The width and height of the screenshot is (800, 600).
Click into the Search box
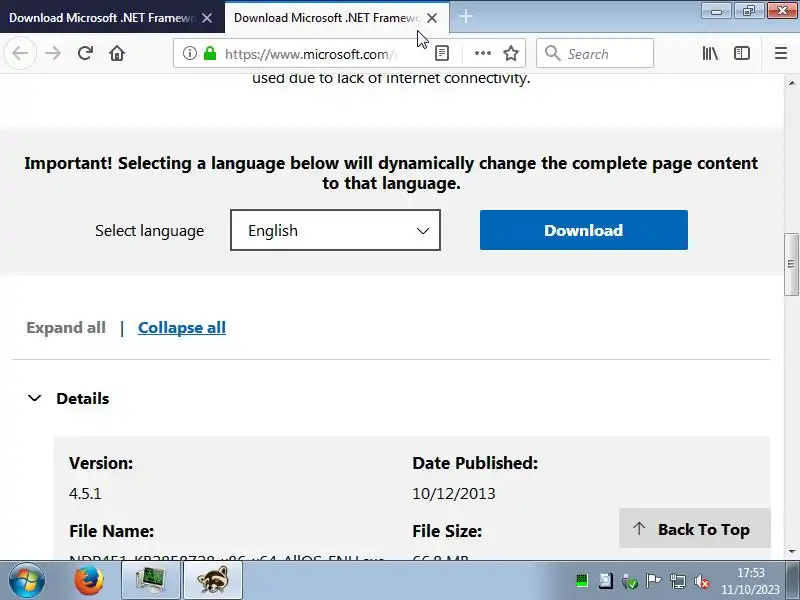[x=595, y=53]
